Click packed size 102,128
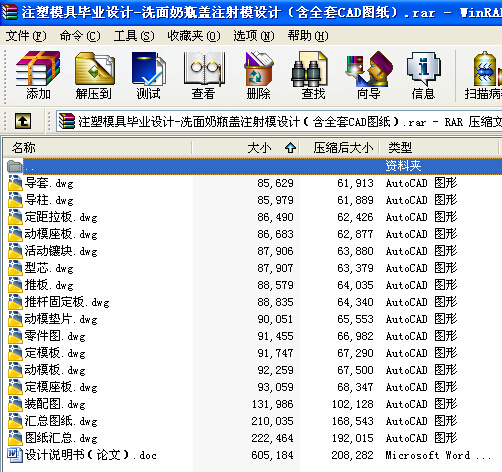The image size is (502, 472). click(352, 404)
